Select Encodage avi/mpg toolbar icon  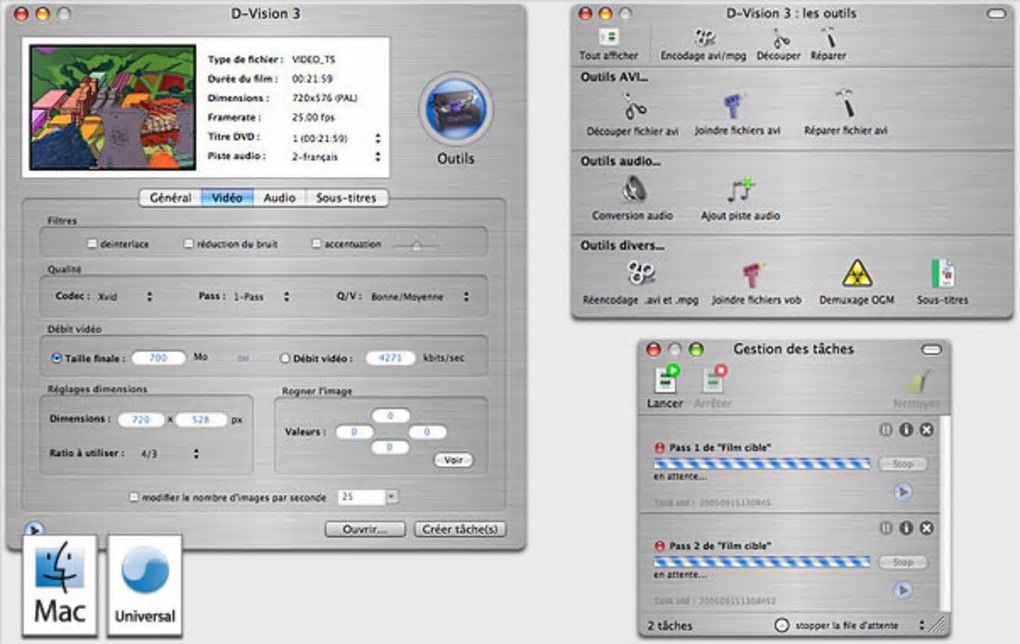(x=703, y=45)
